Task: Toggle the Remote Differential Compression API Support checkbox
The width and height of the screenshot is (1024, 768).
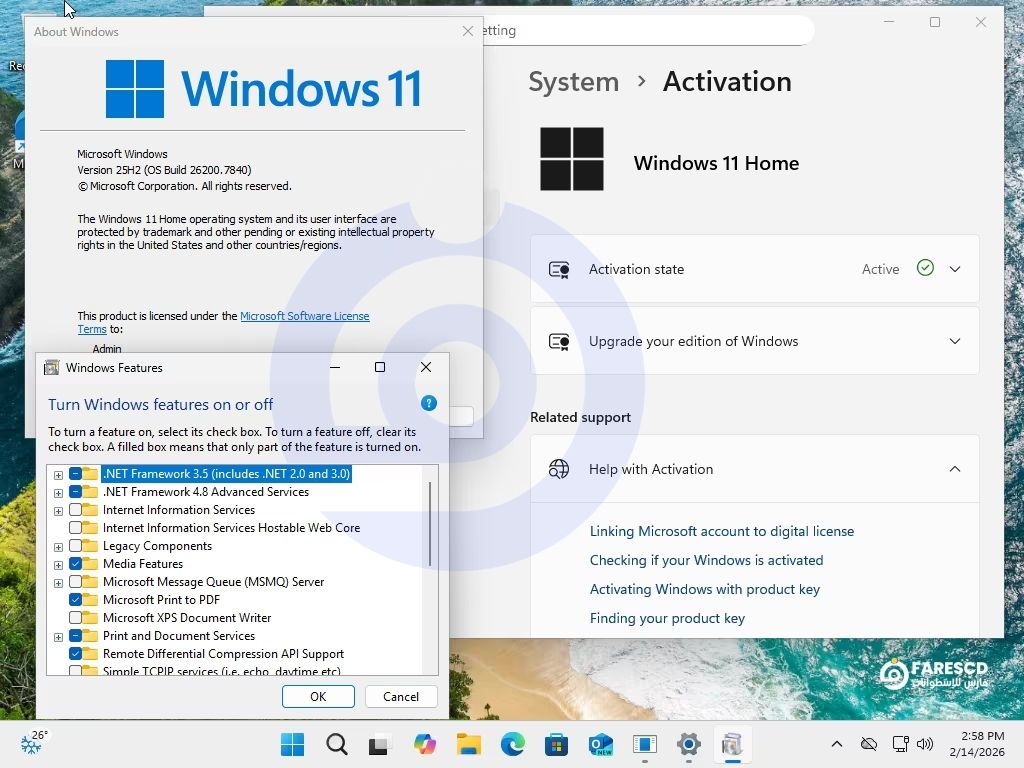Action: (76, 654)
